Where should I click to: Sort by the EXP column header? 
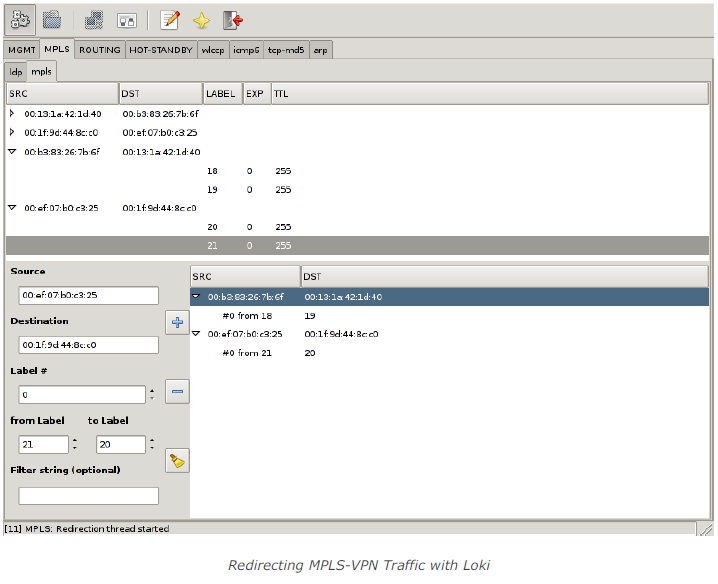coord(257,93)
